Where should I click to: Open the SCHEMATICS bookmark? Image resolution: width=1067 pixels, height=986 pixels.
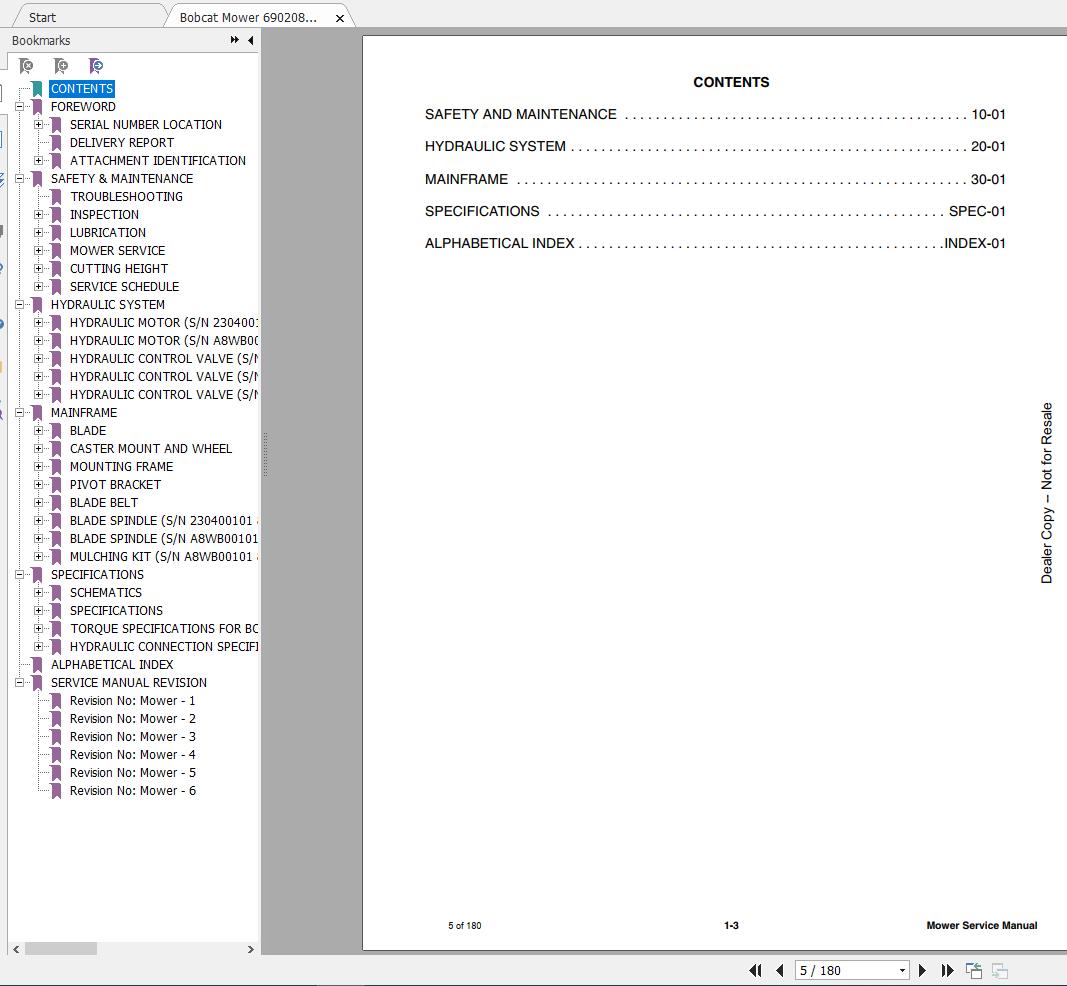[x=105, y=593]
